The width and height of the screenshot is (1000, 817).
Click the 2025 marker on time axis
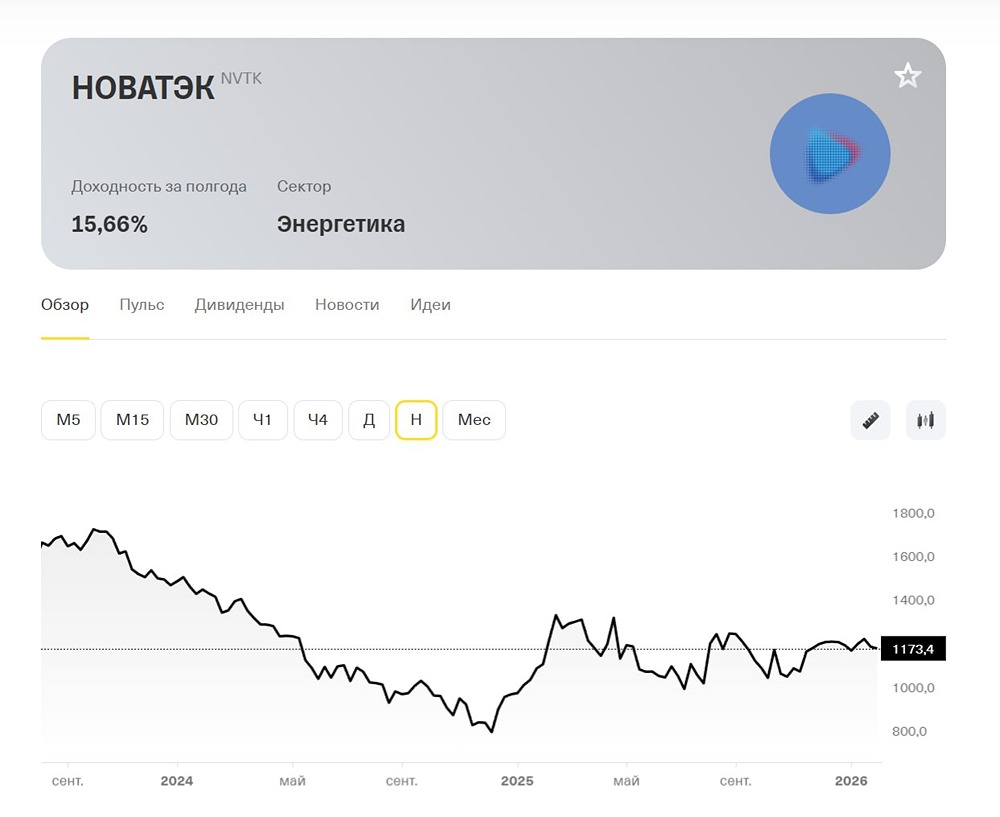tap(517, 781)
